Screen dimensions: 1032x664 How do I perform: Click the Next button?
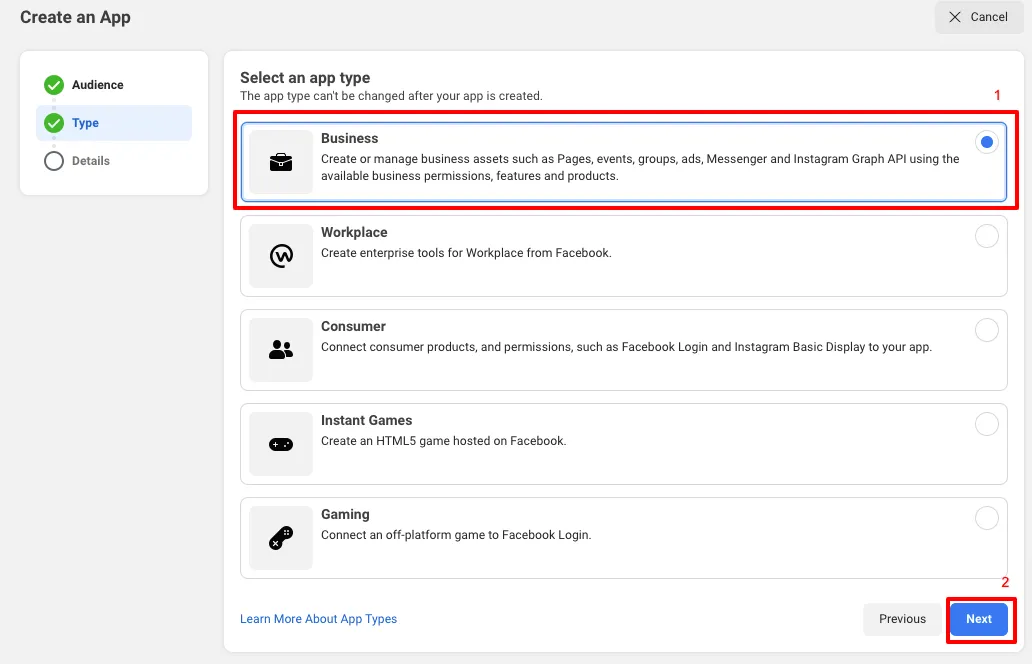coord(979,619)
